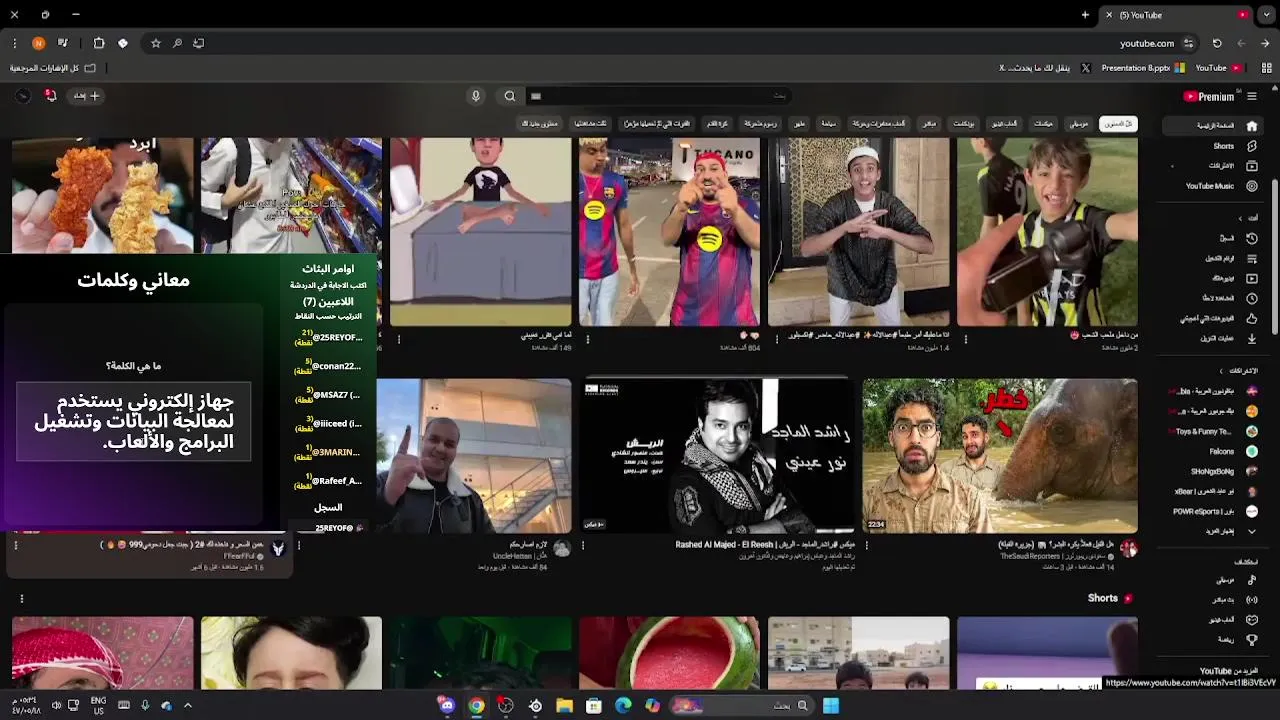1280x720 pixels.
Task: Play the watermelon short thumbnail
Action: point(669,653)
